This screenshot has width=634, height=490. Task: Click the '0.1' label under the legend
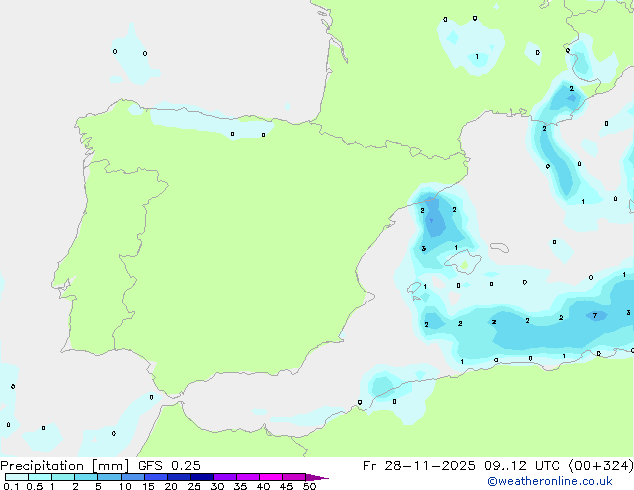coord(11,486)
